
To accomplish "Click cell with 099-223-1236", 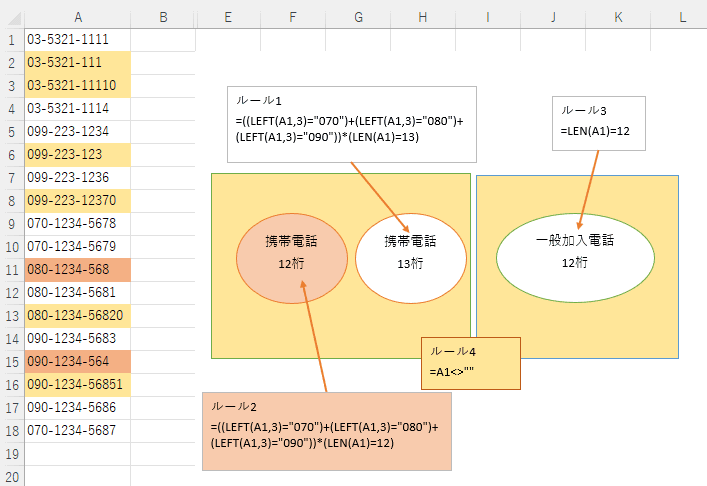I will (78, 178).
